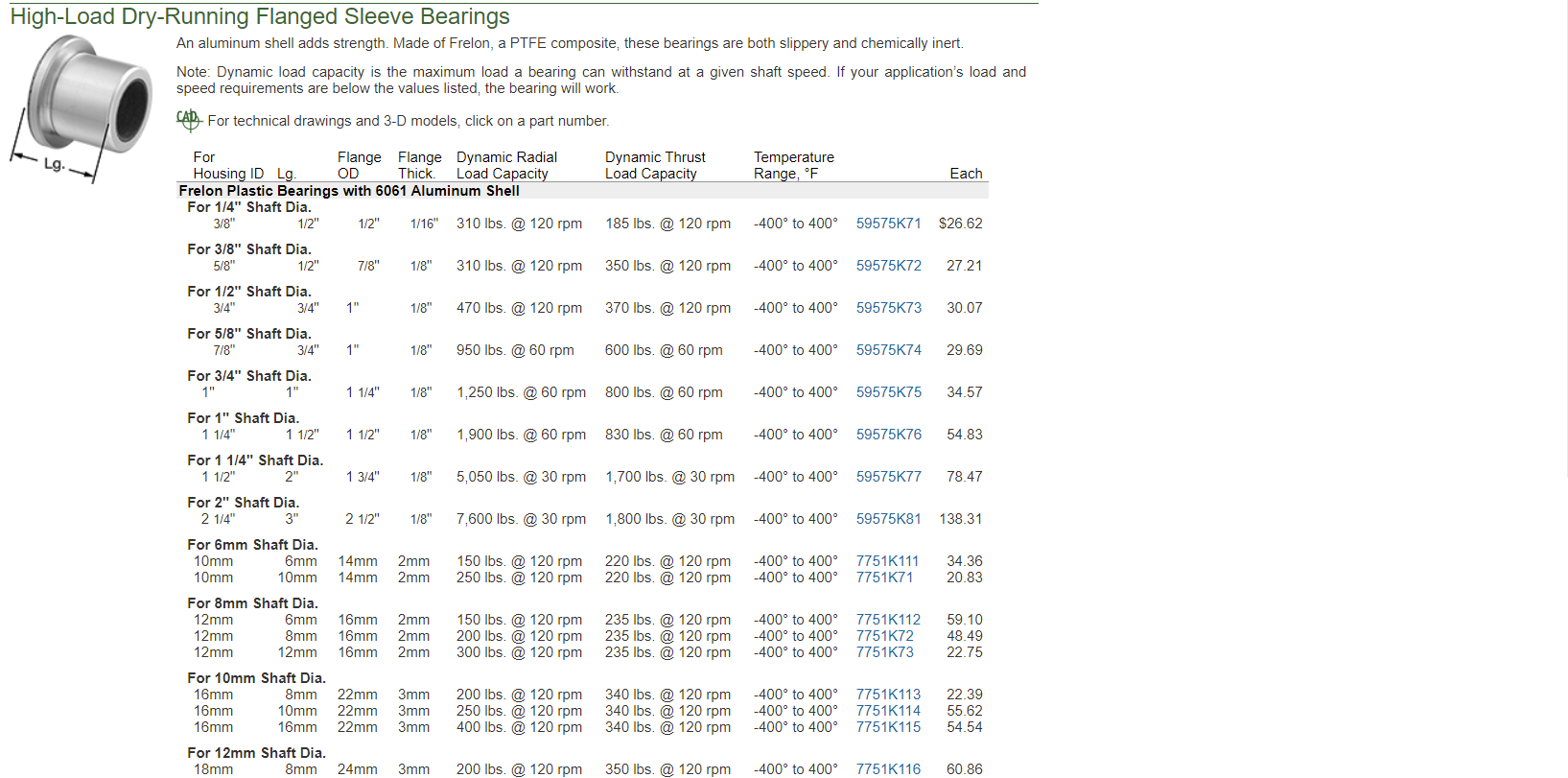Click the High-Load Dry-Running Flanged Sleeve Bearings heading
Image resolution: width=1568 pixels, height=778 pixels.
(x=260, y=17)
